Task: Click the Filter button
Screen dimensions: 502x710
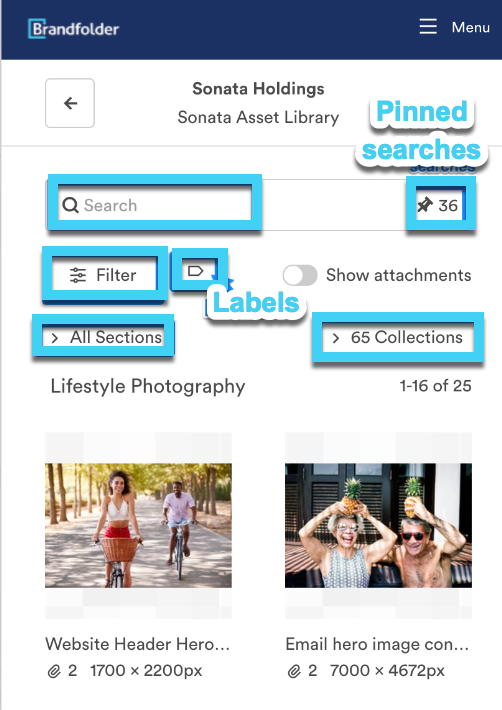Action: tap(105, 275)
